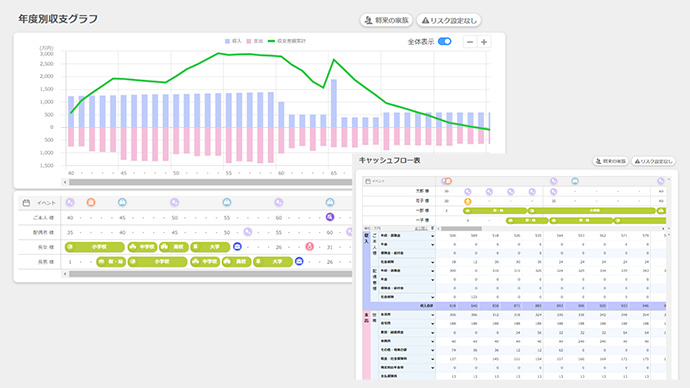Click the orange house event icon in timeline

pos(91,202)
